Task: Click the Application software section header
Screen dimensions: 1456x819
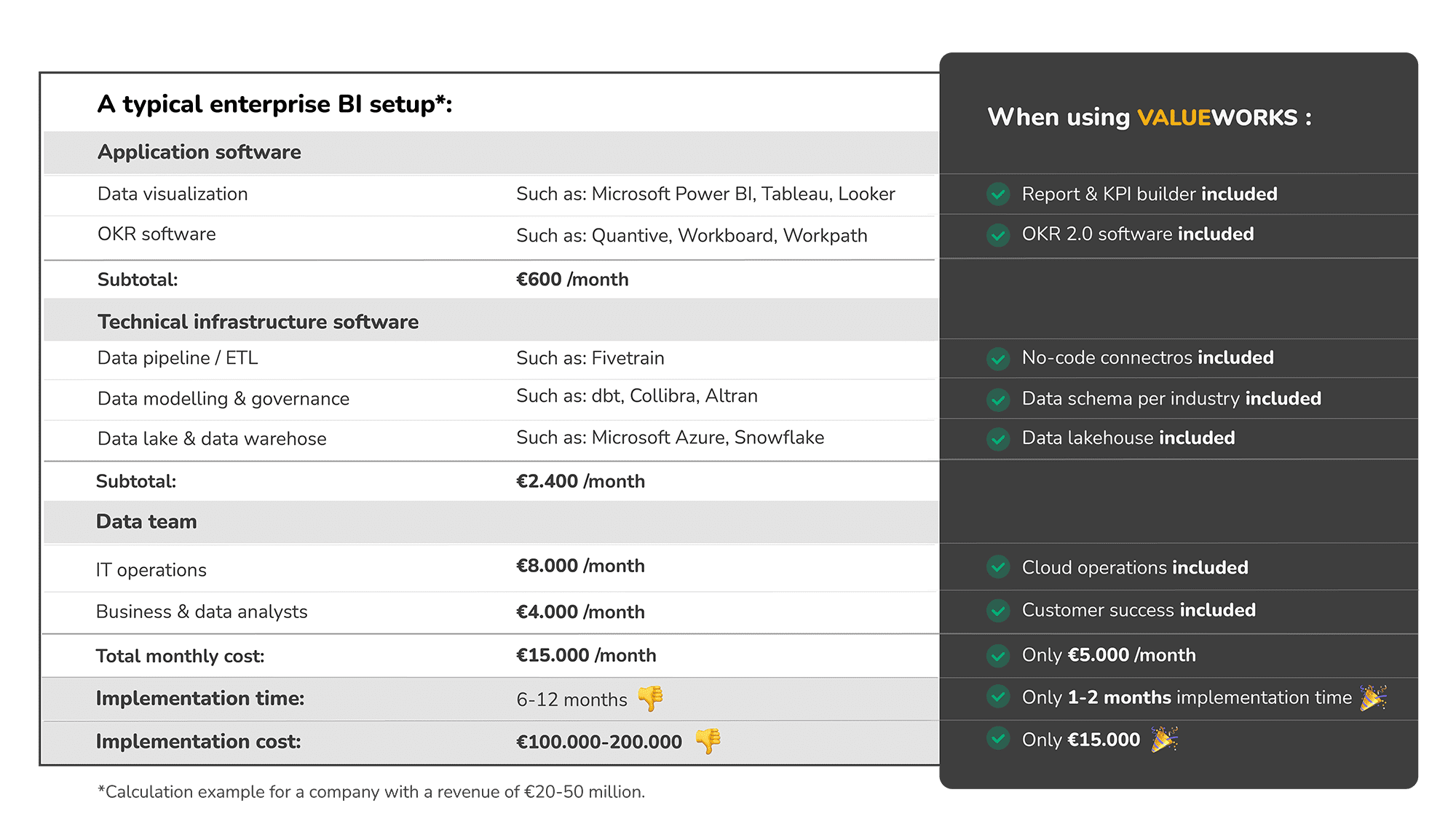Action: (199, 152)
